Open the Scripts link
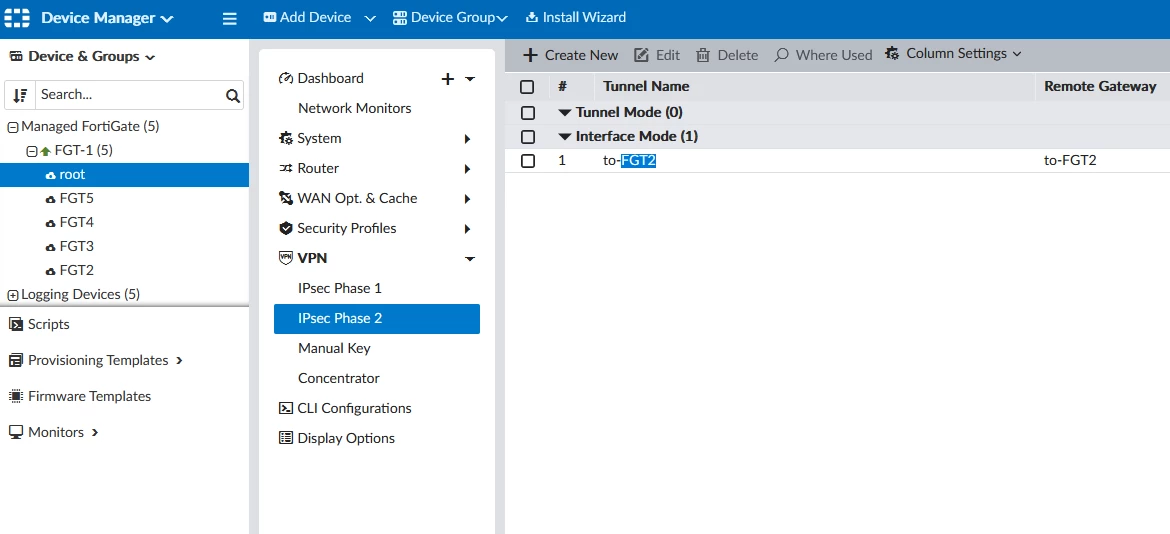Image resolution: width=1170 pixels, height=534 pixels. (49, 324)
